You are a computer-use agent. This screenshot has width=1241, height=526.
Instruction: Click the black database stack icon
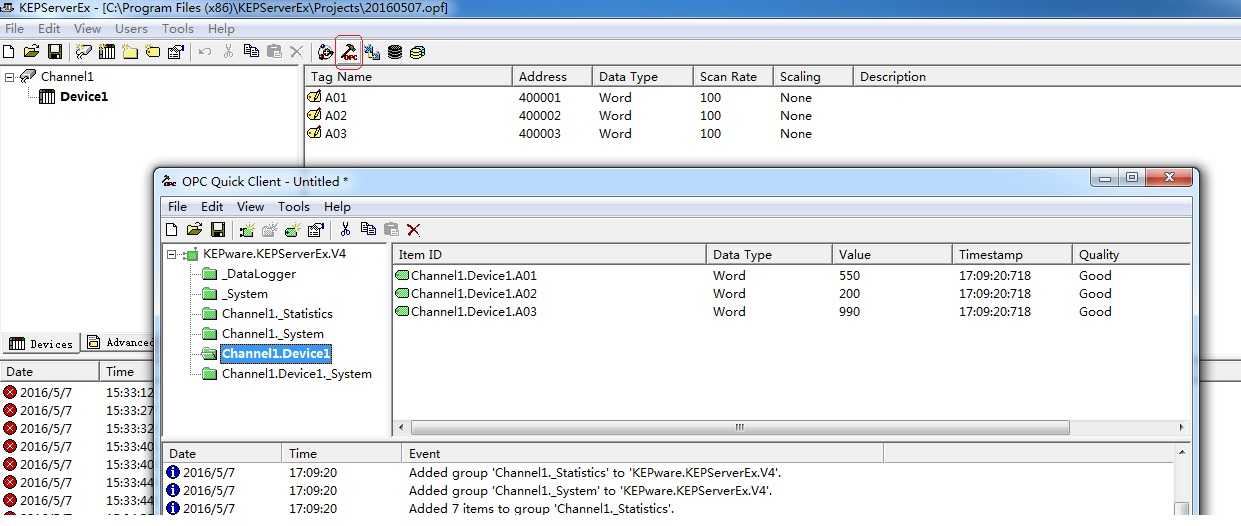[395, 52]
